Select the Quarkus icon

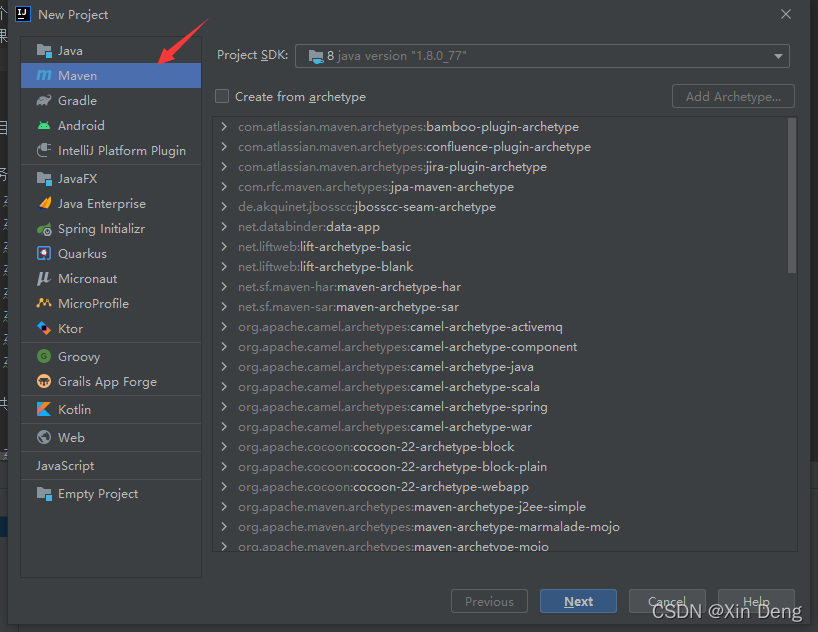pyautogui.click(x=44, y=253)
